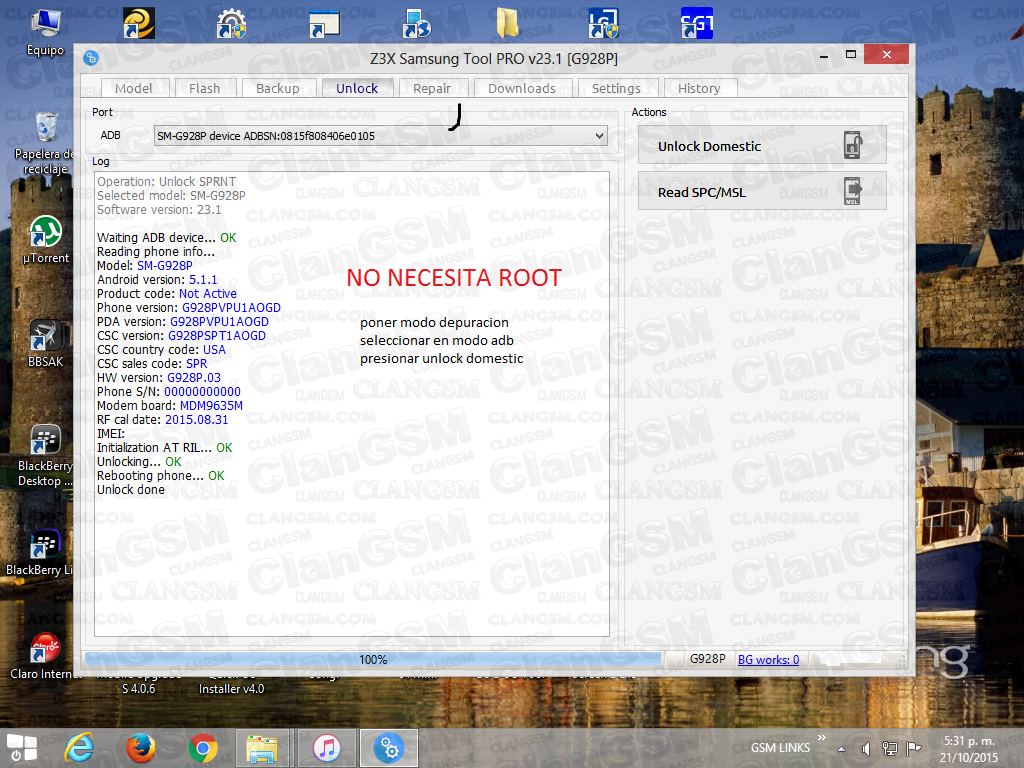Close the Z3X Samsung Tool window
1024x768 pixels.
pyautogui.click(x=886, y=55)
